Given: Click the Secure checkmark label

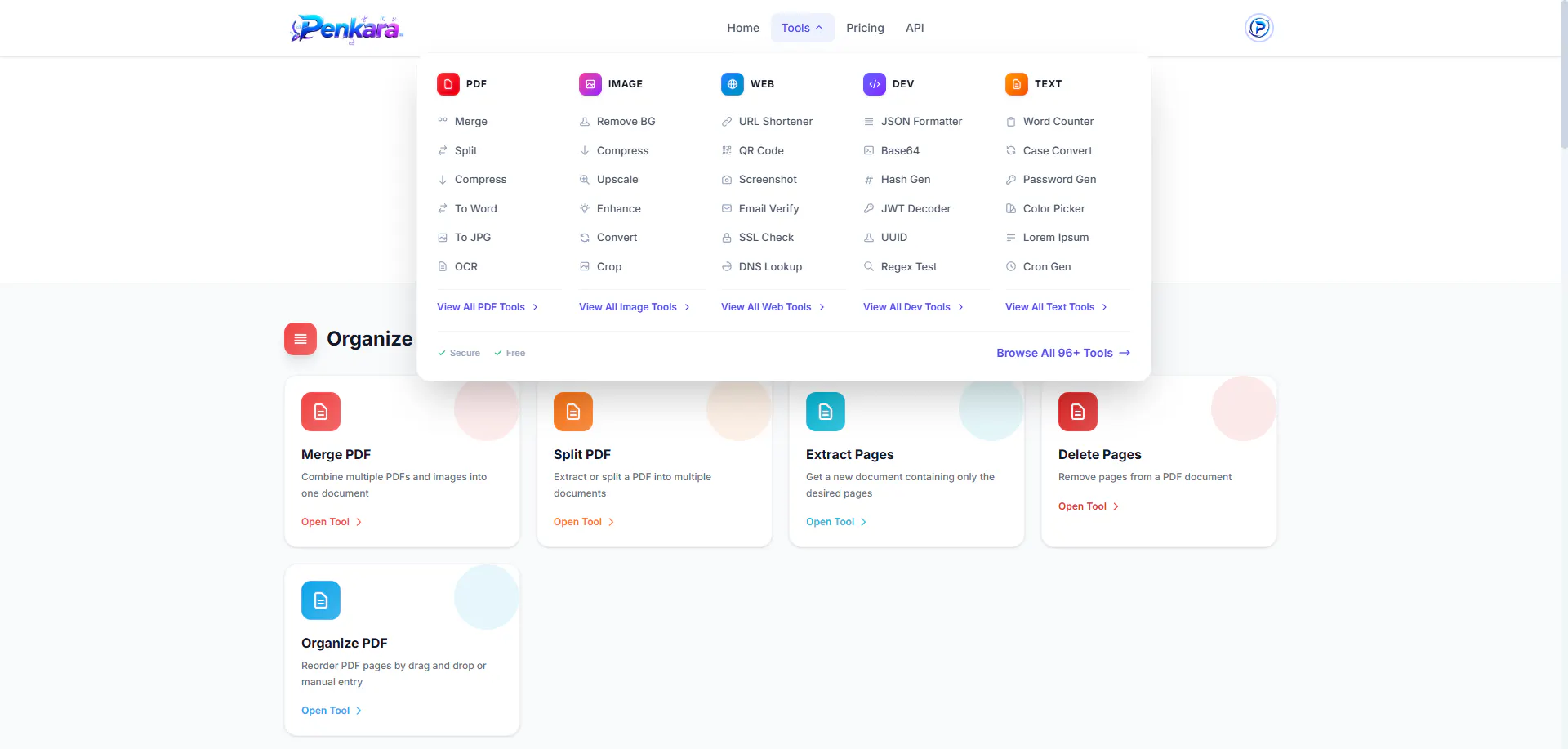Looking at the screenshot, I should 459,353.
